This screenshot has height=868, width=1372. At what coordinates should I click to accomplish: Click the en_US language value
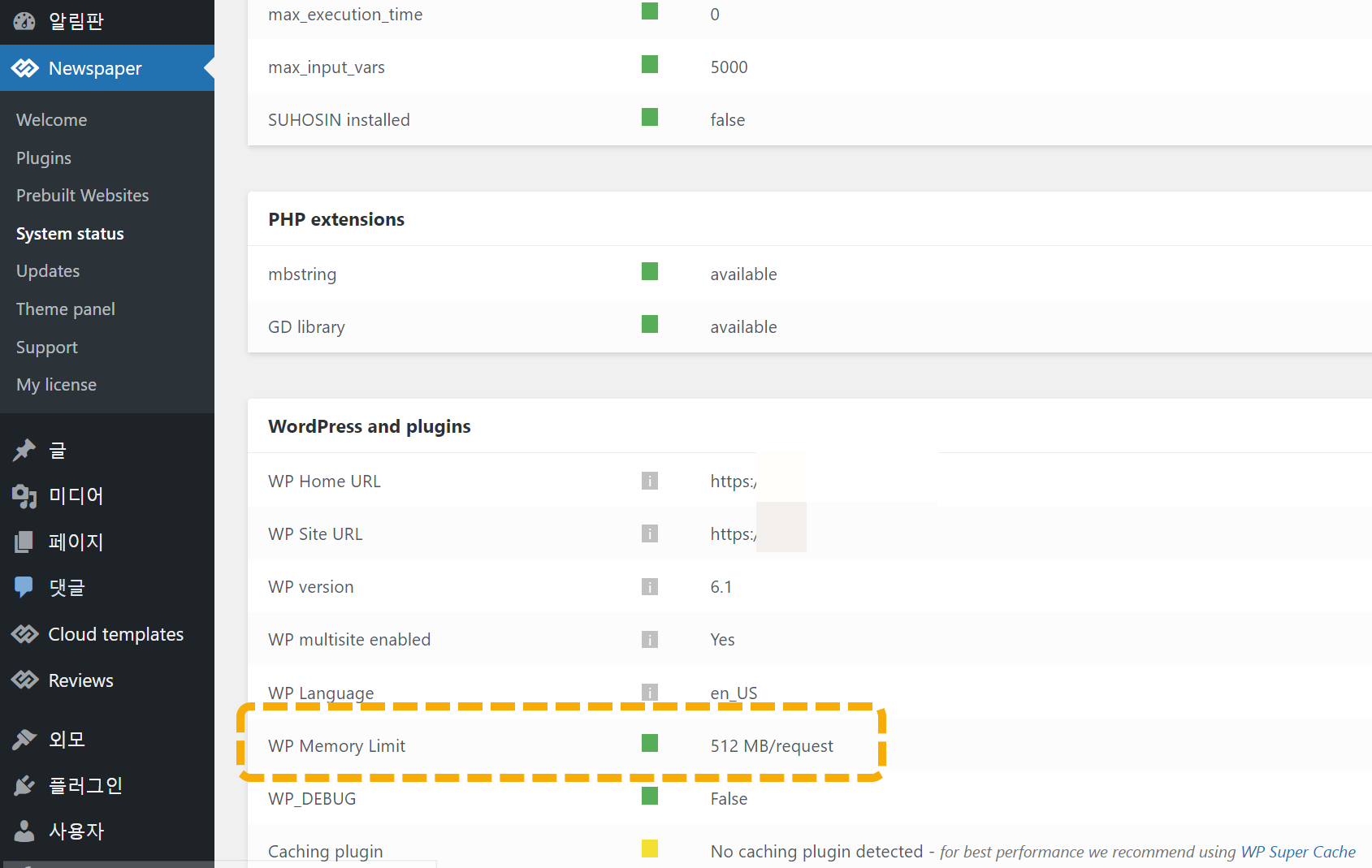pos(734,693)
